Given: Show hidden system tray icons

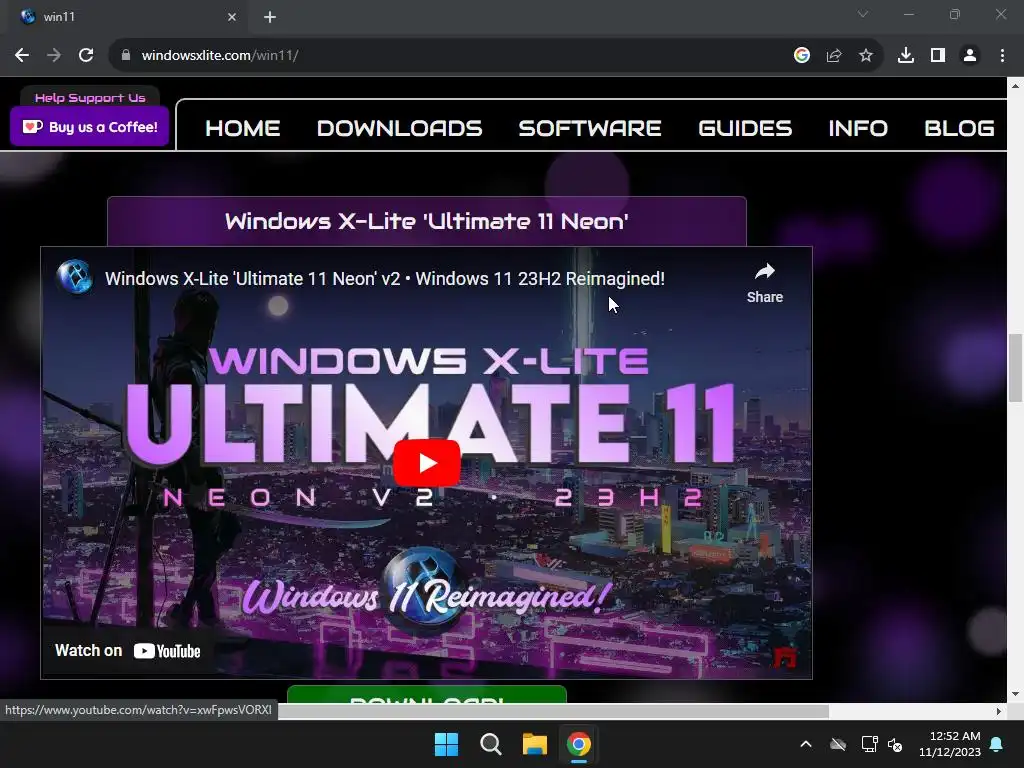Looking at the screenshot, I should tap(806, 744).
